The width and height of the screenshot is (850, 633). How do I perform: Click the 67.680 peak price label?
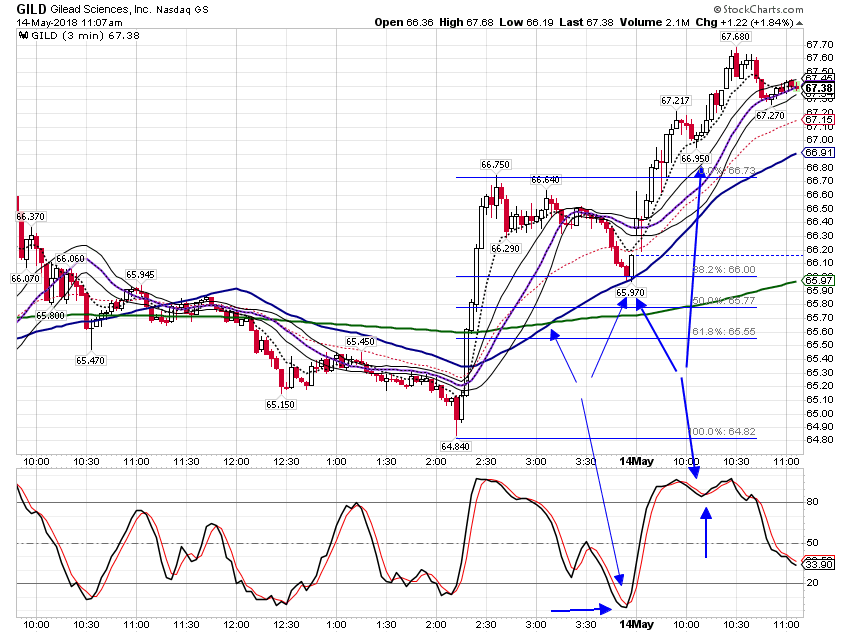736,37
